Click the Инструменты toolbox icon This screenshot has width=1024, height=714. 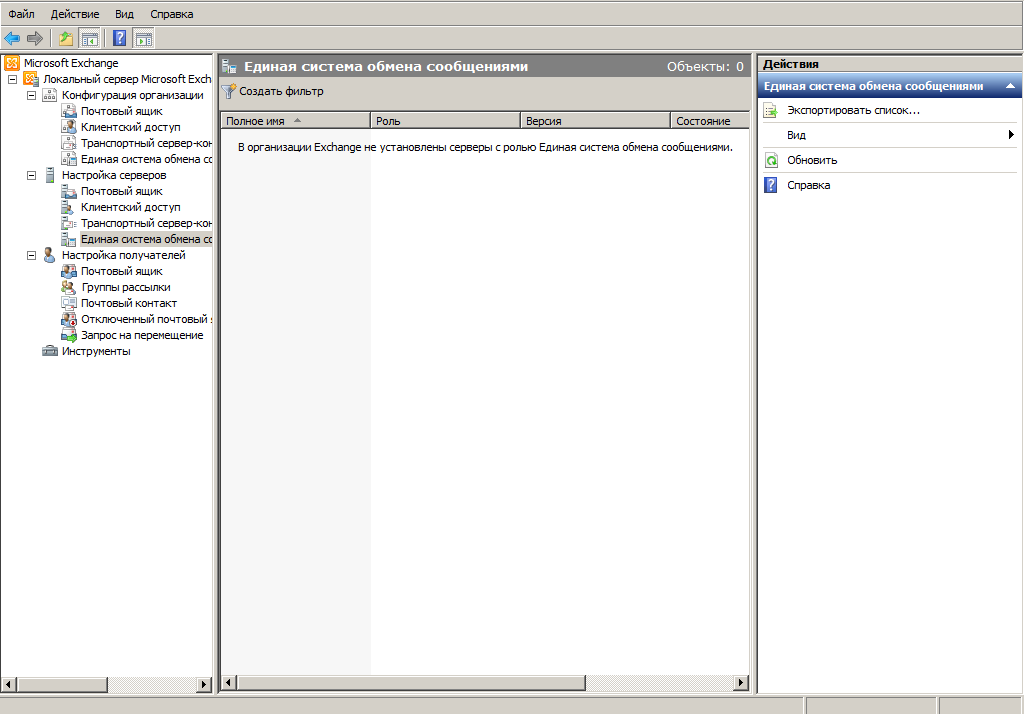coord(50,351)
